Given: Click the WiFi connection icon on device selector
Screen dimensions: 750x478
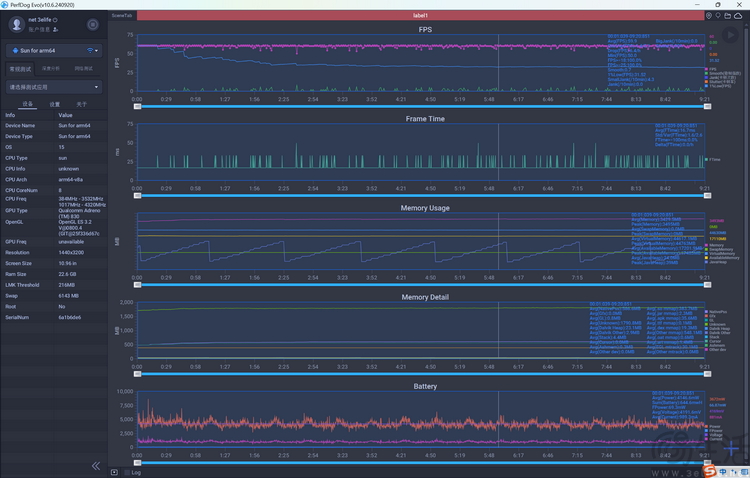Looking at the screenshot, I should [90, 51].
